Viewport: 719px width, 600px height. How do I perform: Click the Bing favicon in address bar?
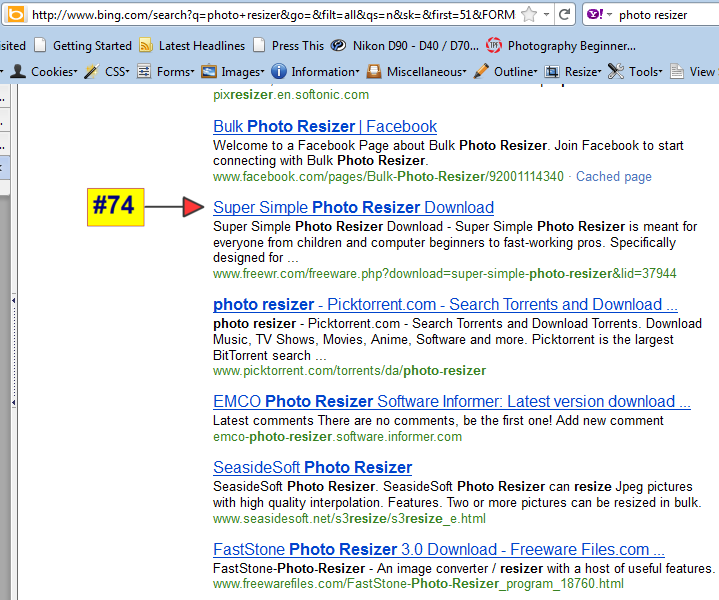point(16,15)
